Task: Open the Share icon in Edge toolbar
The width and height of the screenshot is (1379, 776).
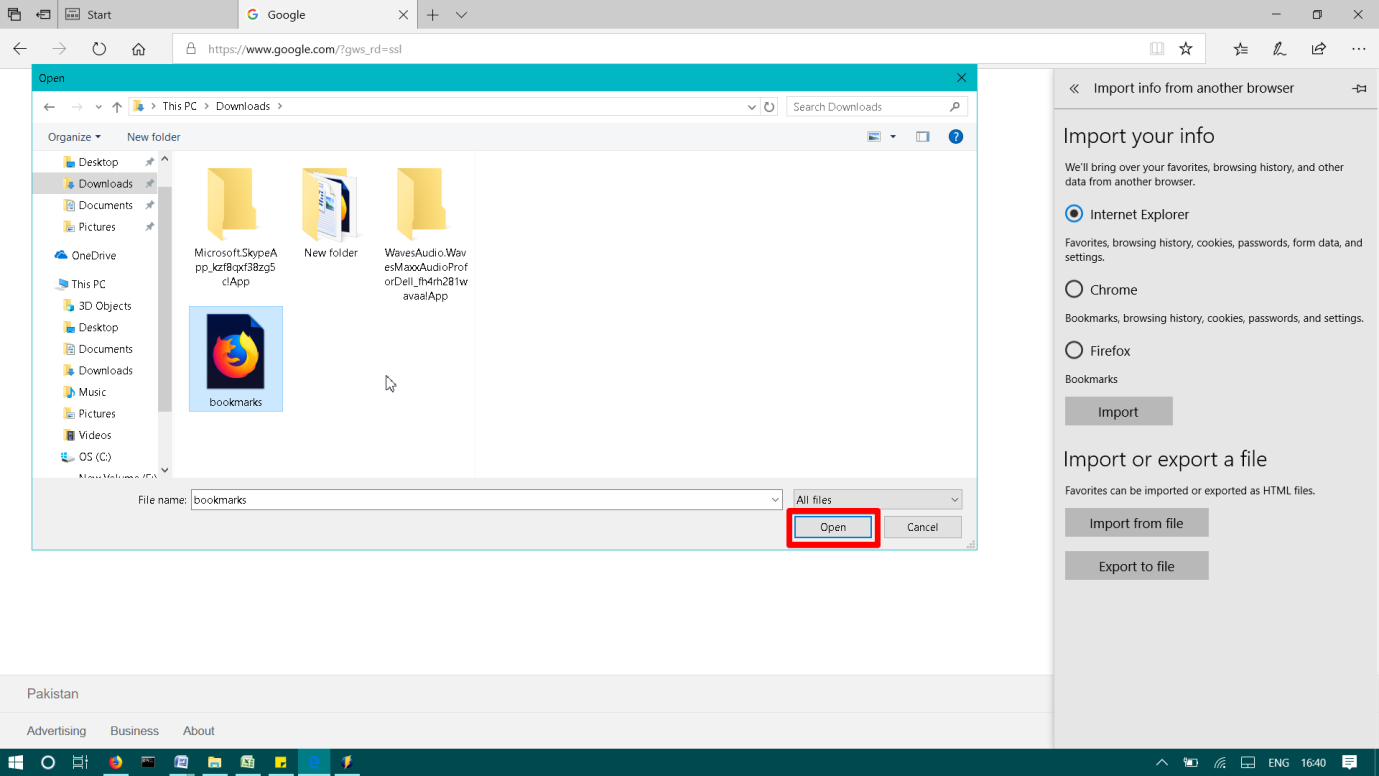Action: (x=1319, y=49)
